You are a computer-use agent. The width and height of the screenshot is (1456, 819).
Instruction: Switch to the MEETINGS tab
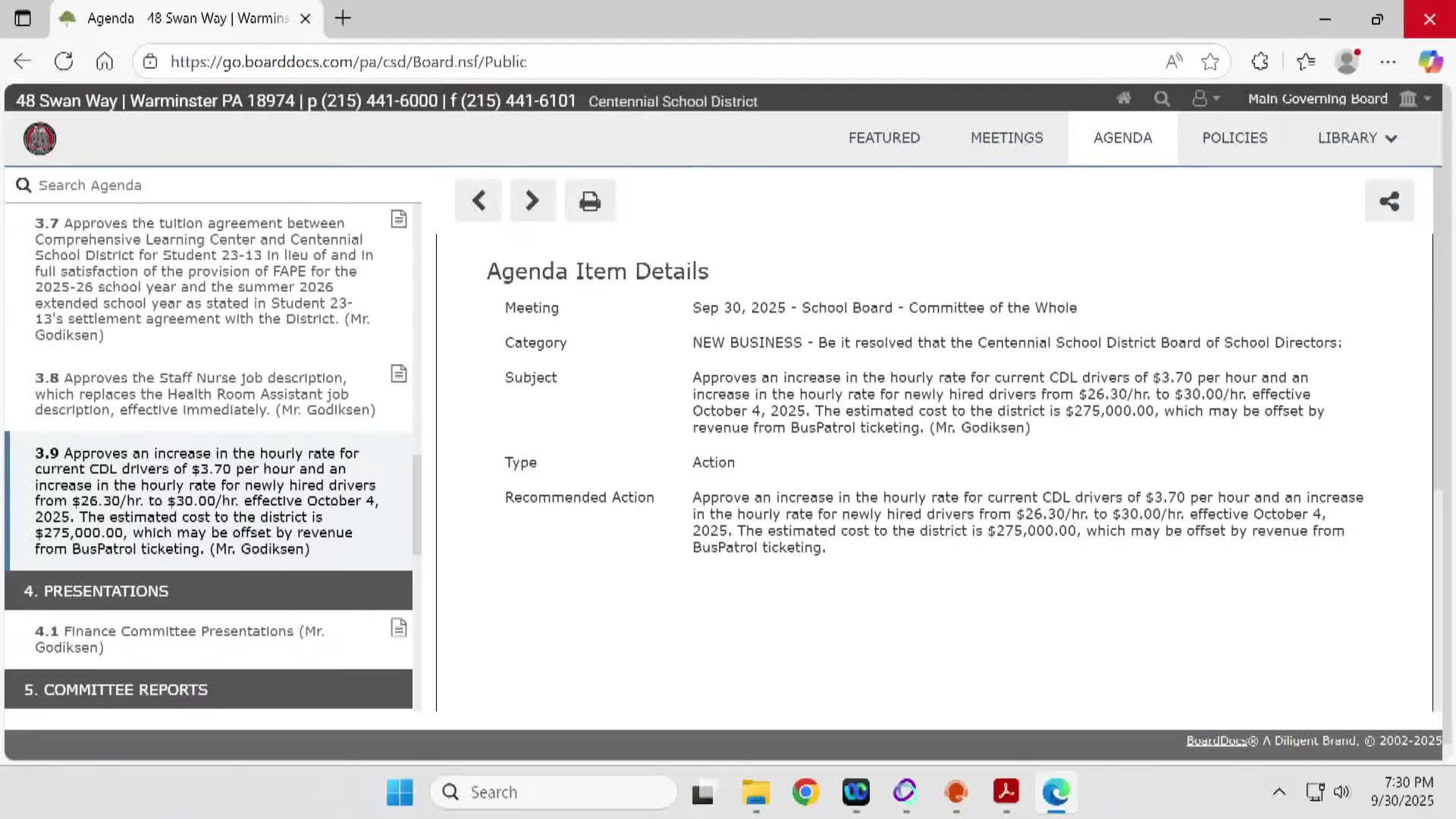(x=1006, y=138)
